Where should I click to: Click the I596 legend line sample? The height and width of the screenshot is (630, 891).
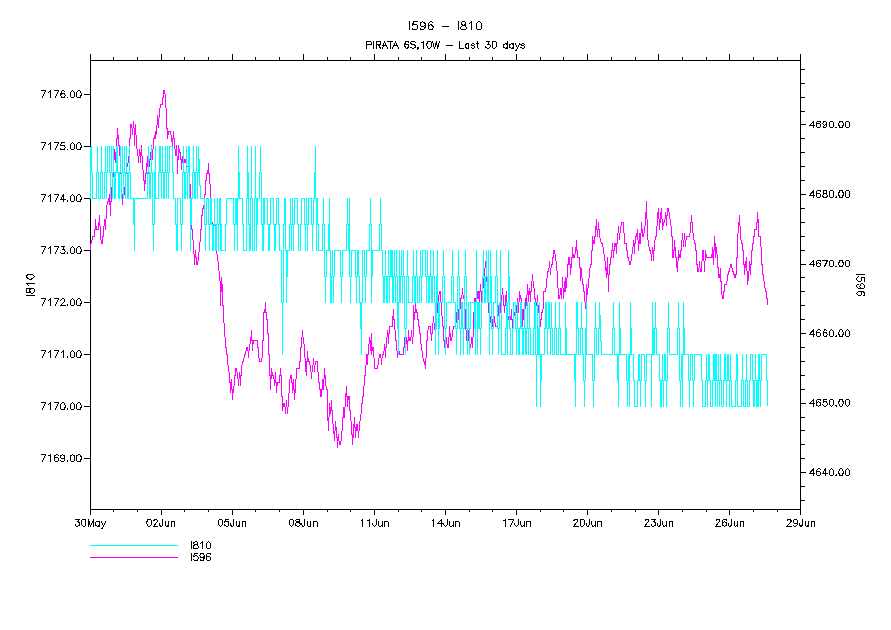132,557
